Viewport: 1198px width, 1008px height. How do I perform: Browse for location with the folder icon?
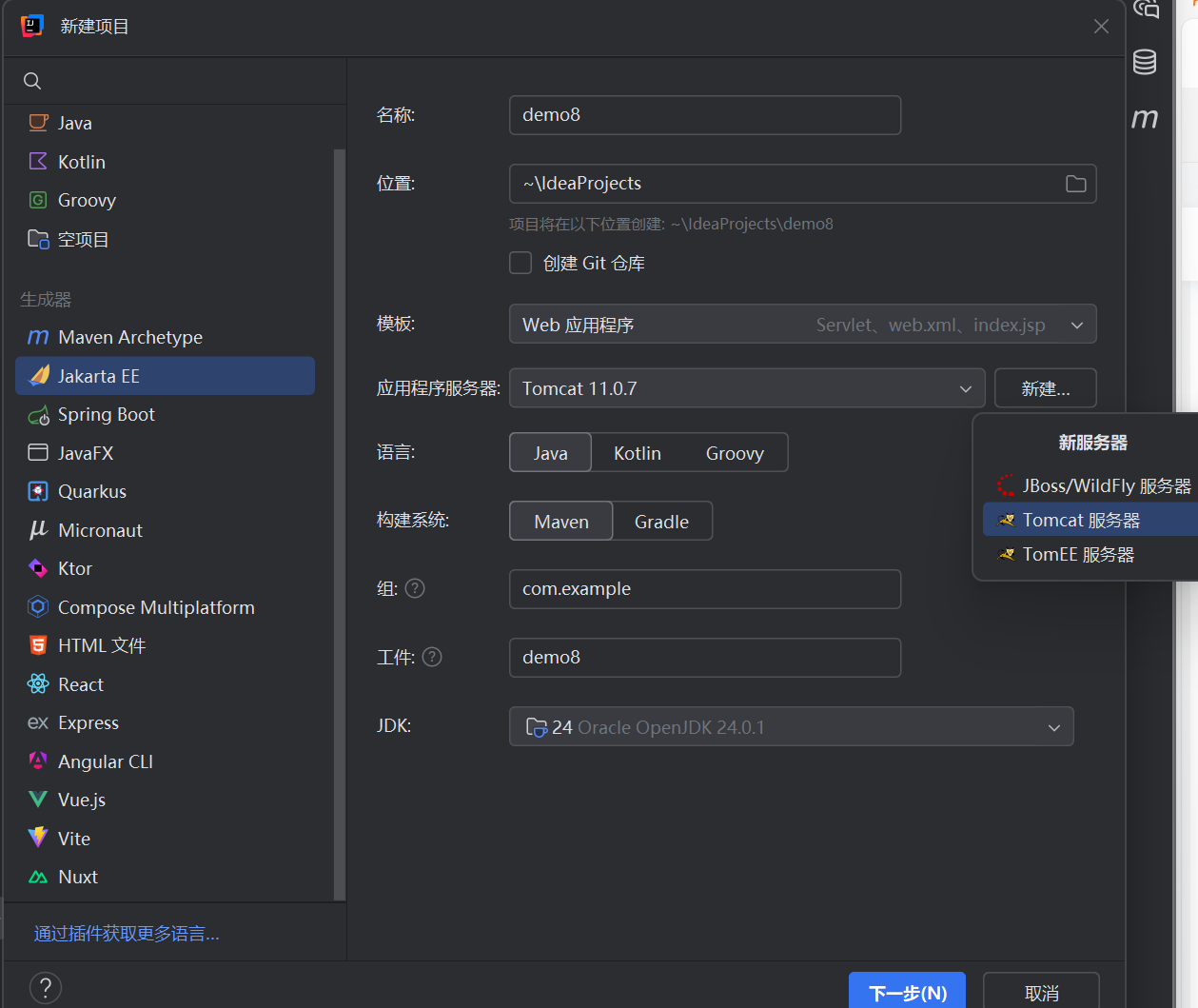coord(1075,184)
